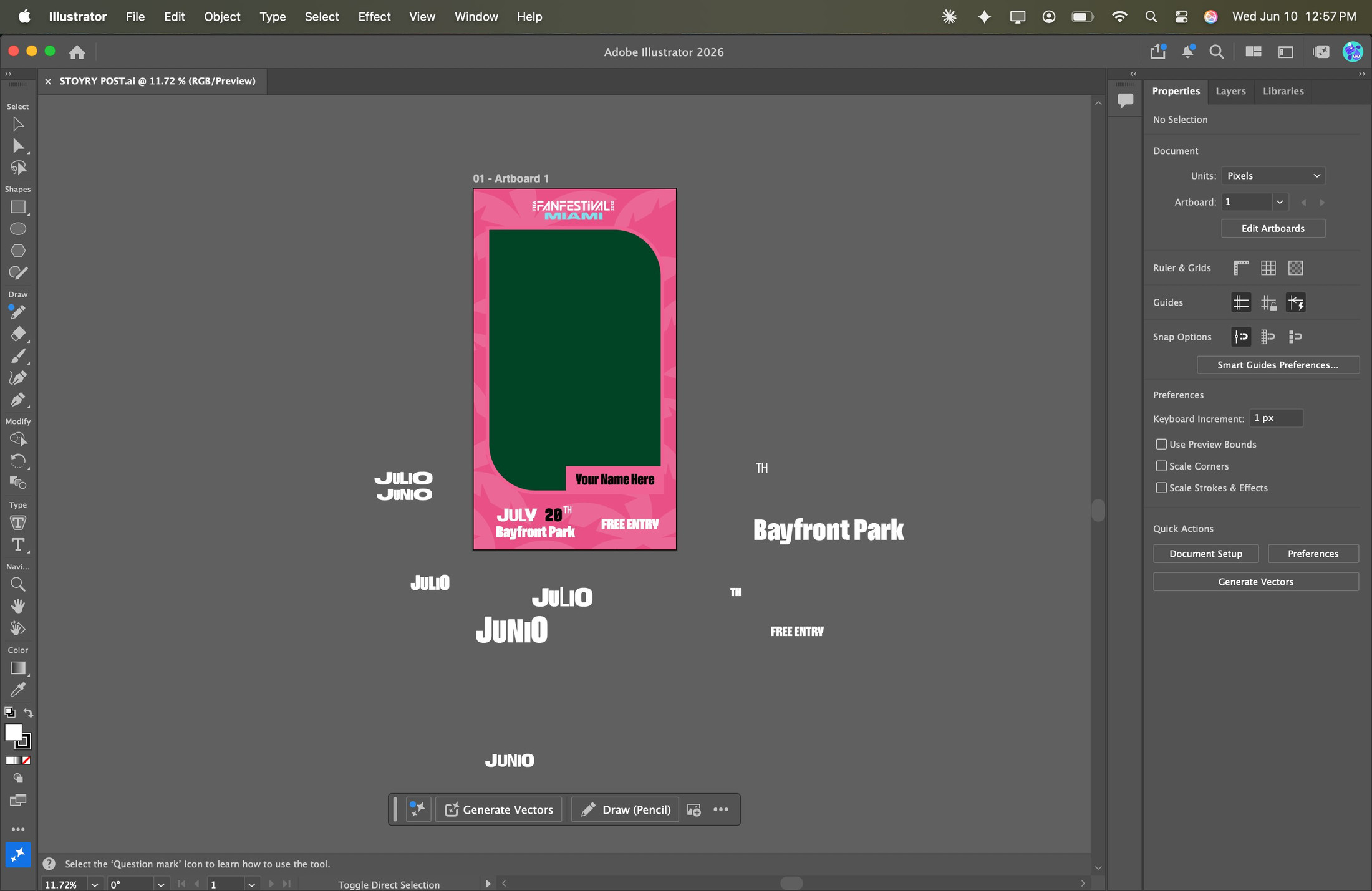Click Draw (Pencil) in task bar
This screenshot has height=891, width=1372.
pyautogui.click(x=625, y=809)
